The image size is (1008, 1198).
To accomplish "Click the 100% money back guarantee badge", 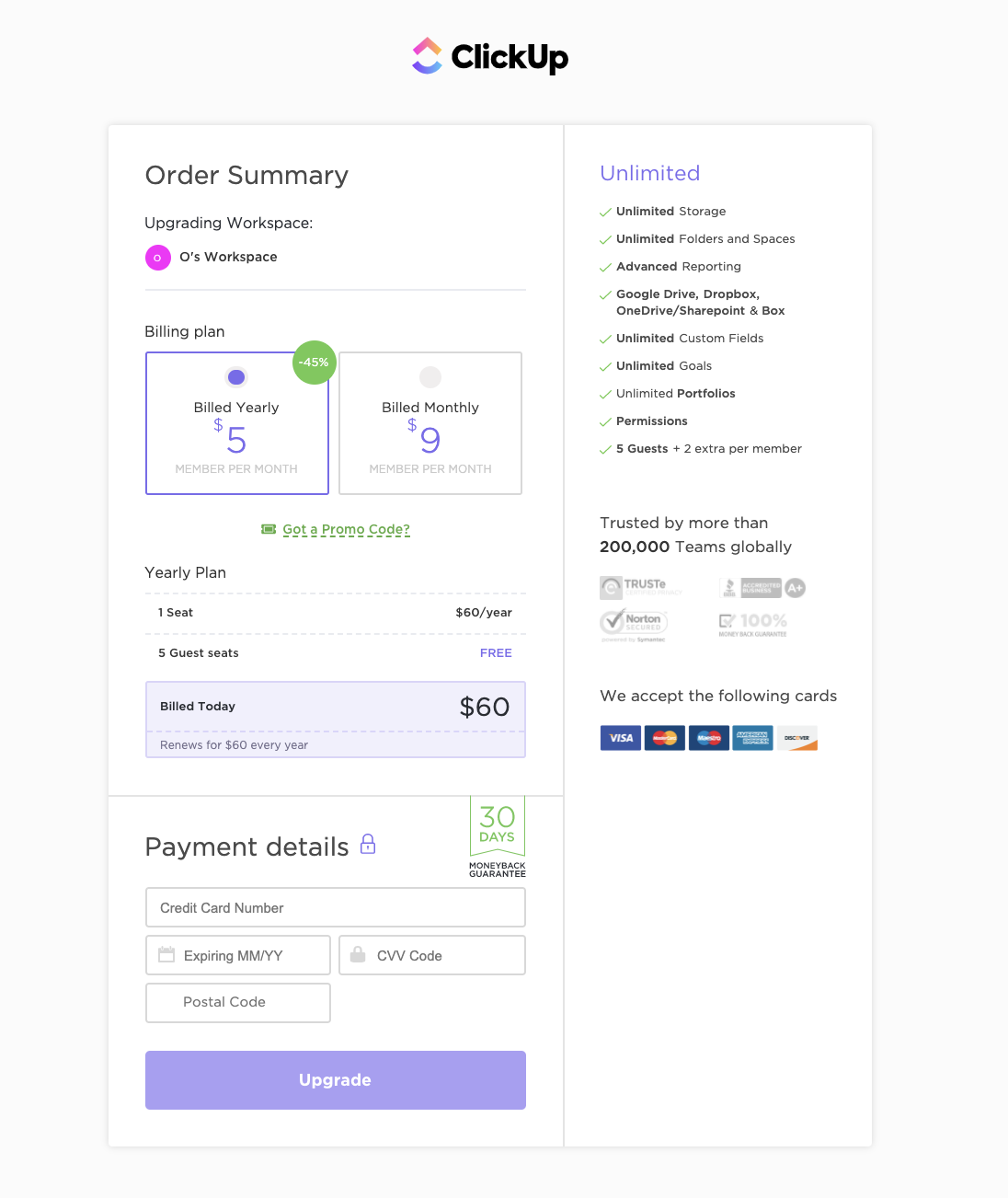I will pyautogui.click(x=753, y=625).
